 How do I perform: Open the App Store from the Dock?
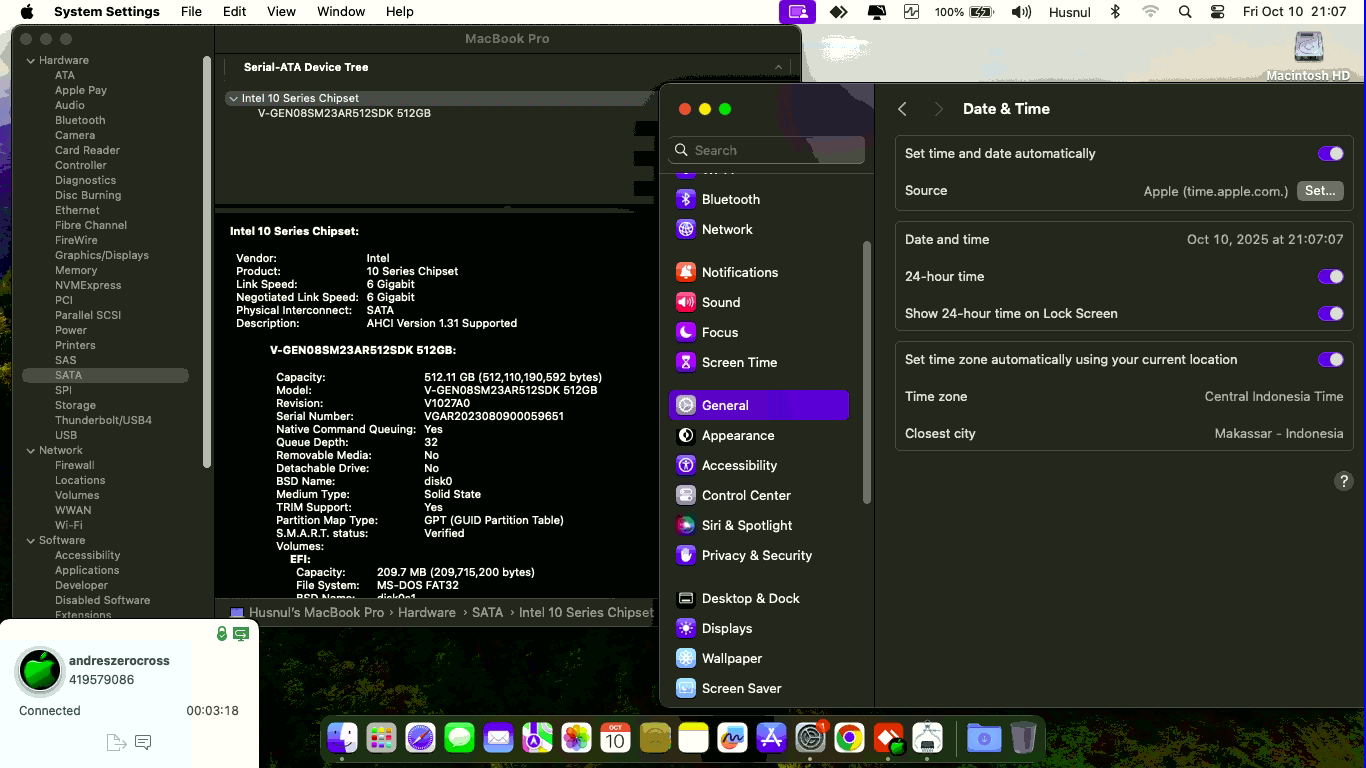771,738
